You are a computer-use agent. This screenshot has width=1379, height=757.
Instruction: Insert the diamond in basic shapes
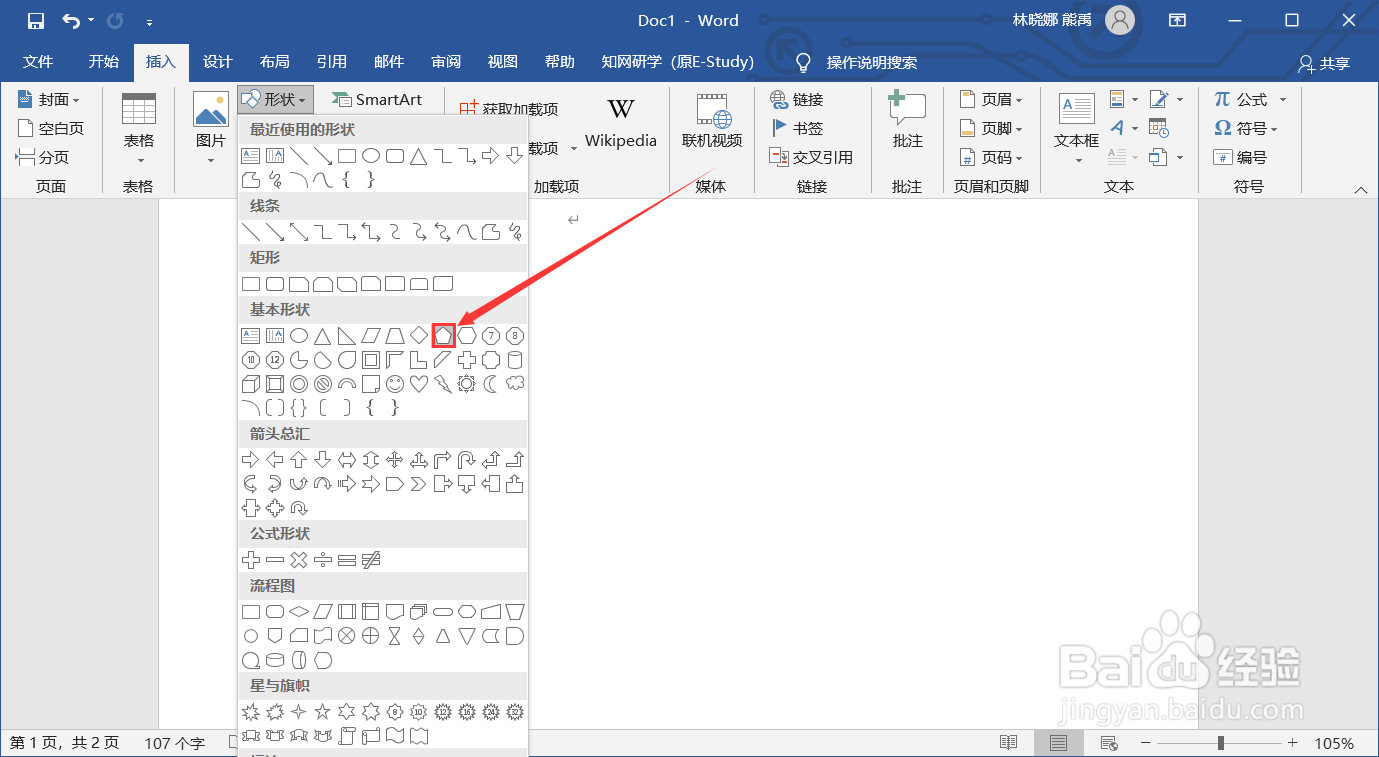coord(419,335)
